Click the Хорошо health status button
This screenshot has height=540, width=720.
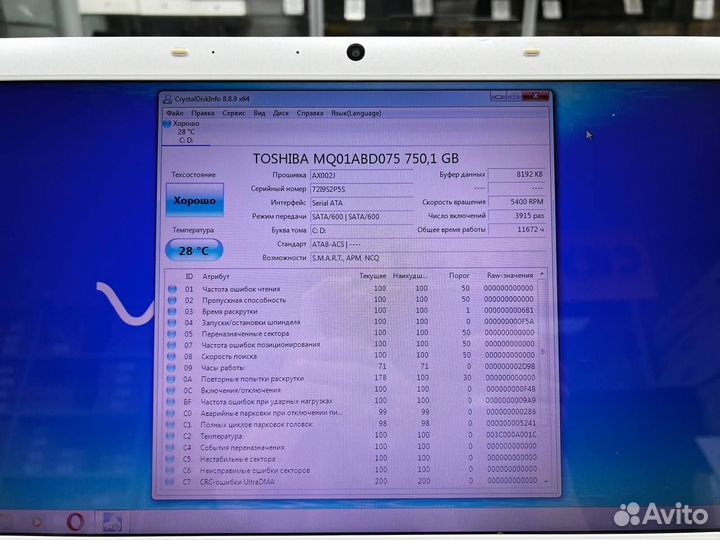pos(195,200)
